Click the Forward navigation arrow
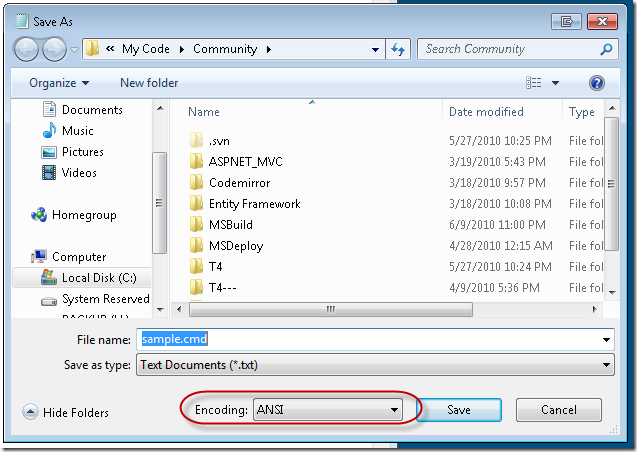Viewport: 637px width, 452px height. click(54, 50)
